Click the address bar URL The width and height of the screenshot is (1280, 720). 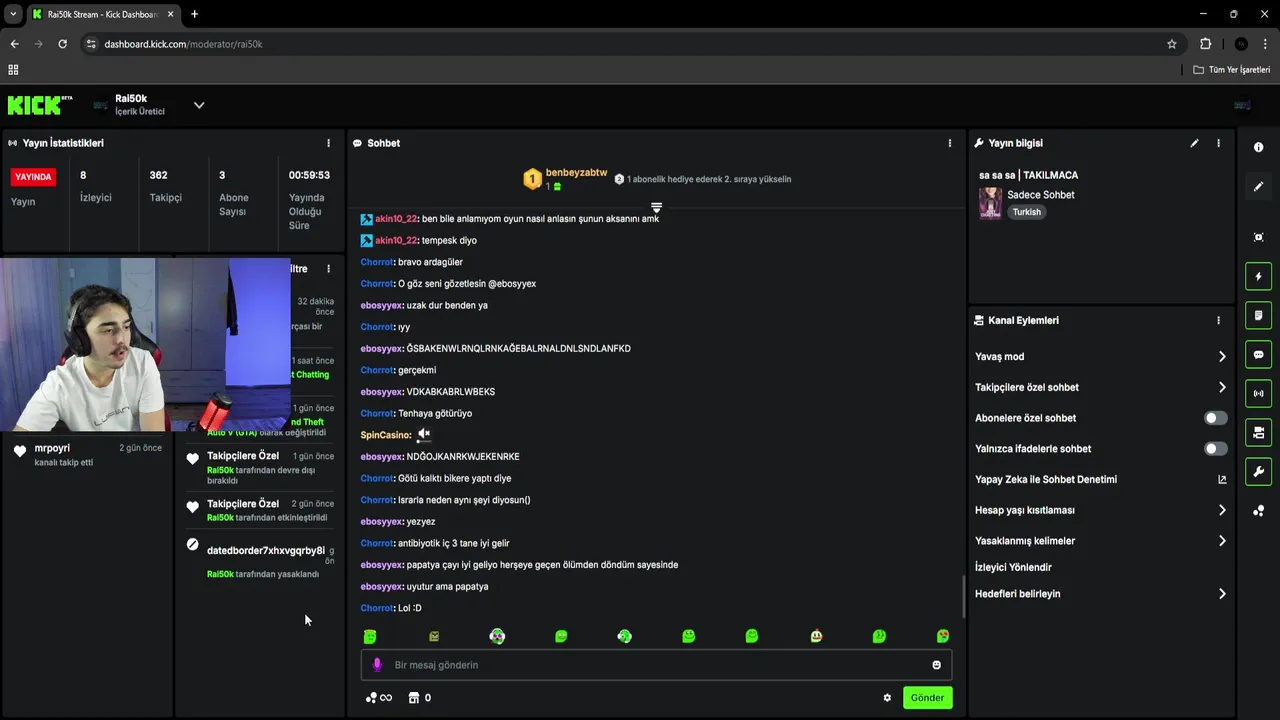183,44
